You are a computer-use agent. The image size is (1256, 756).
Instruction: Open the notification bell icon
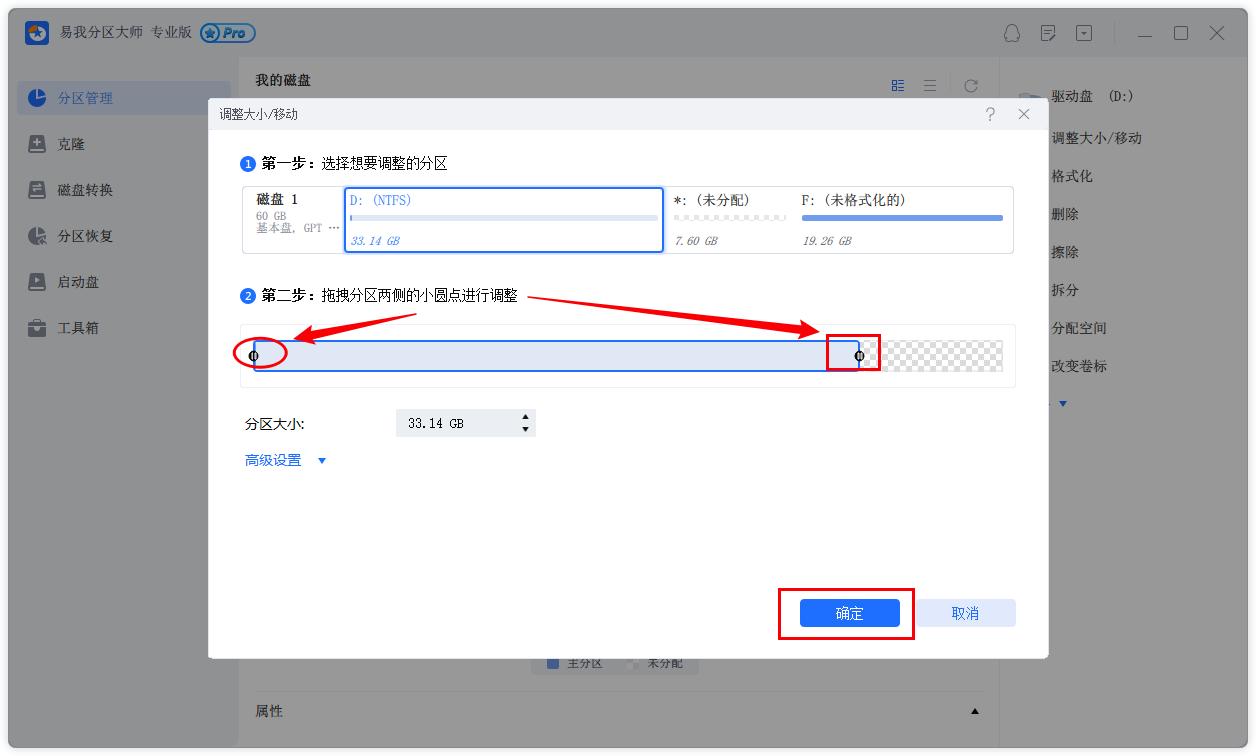tap(1012, 33)
